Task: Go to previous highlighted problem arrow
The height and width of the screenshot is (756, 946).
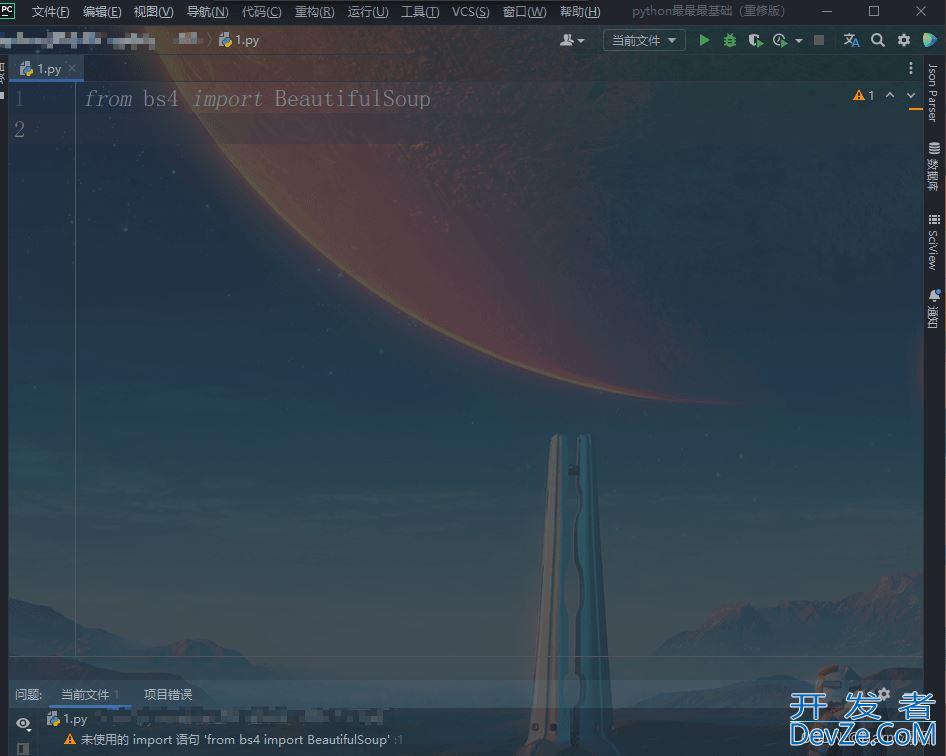Action: tap(890, 95)
